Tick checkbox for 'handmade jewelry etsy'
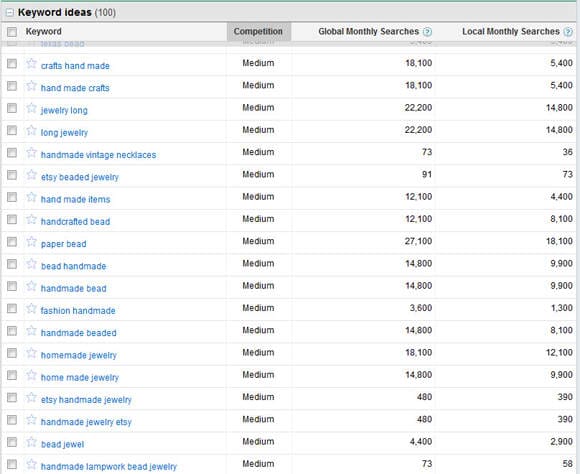Image resolution: width=580 pixels, height=474 pixels. pyautogui.click(x=12, y=420)
